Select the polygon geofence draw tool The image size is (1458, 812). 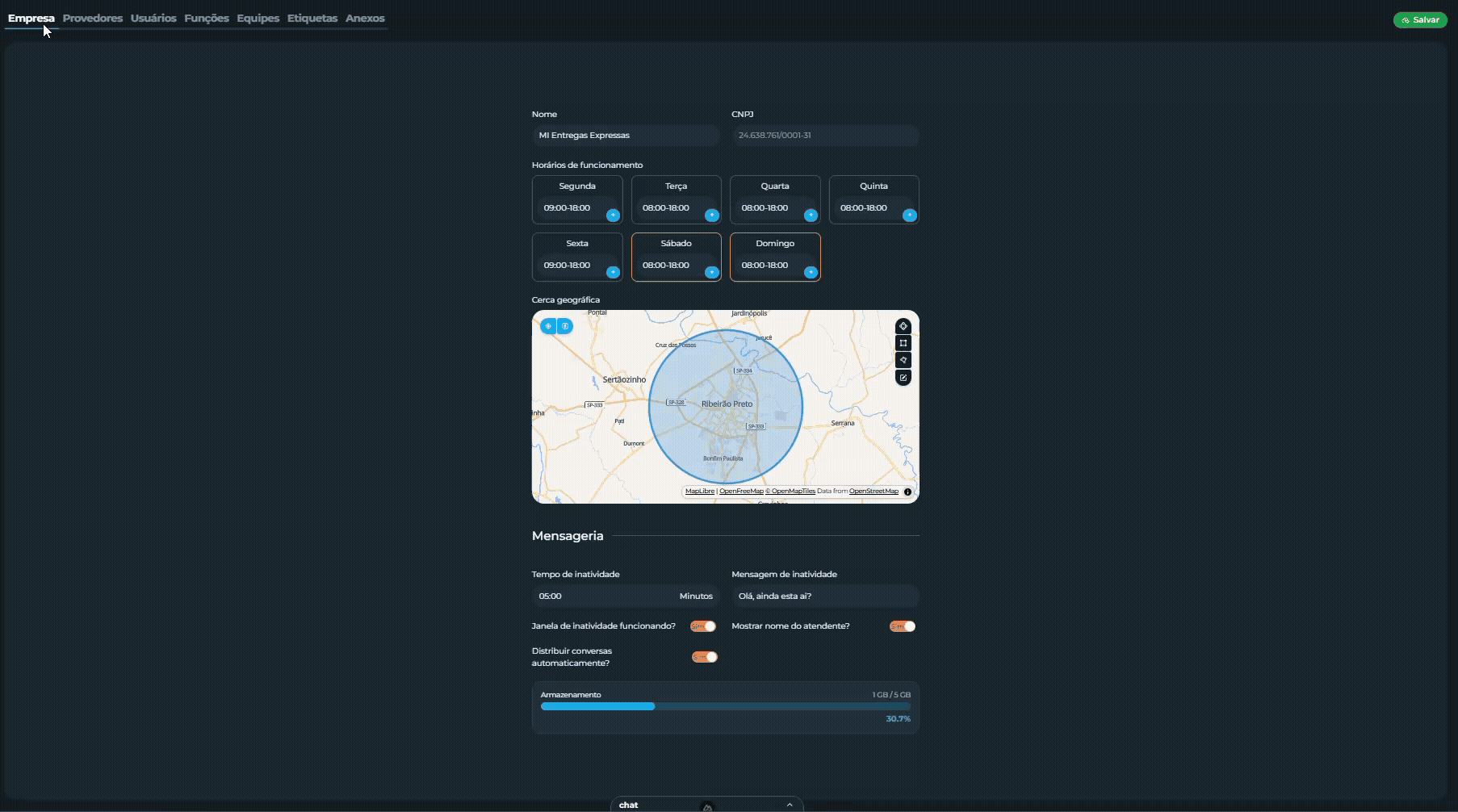903,360
